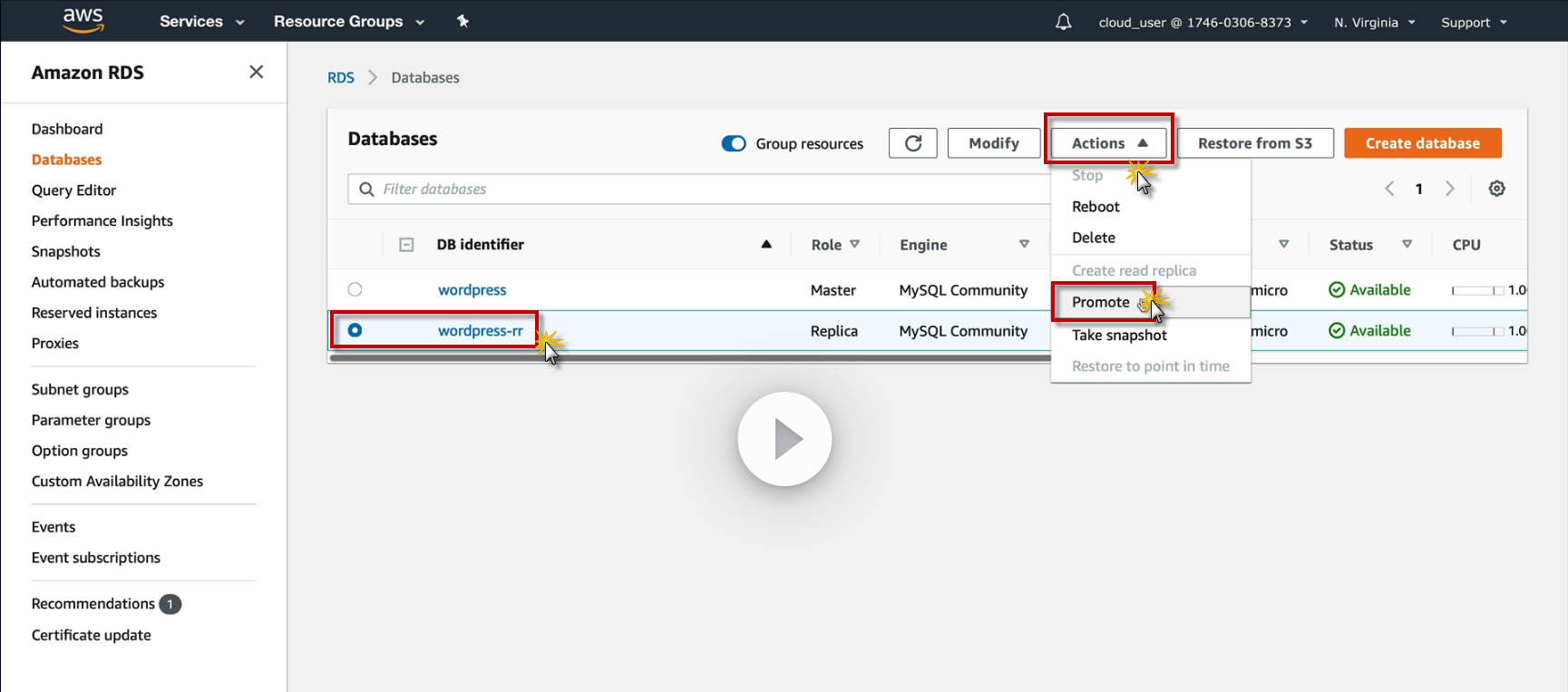Viewport: 1568px width, 692px height.
Task: Open the N. Virginia region dropdown
Action: point(1373,22)
